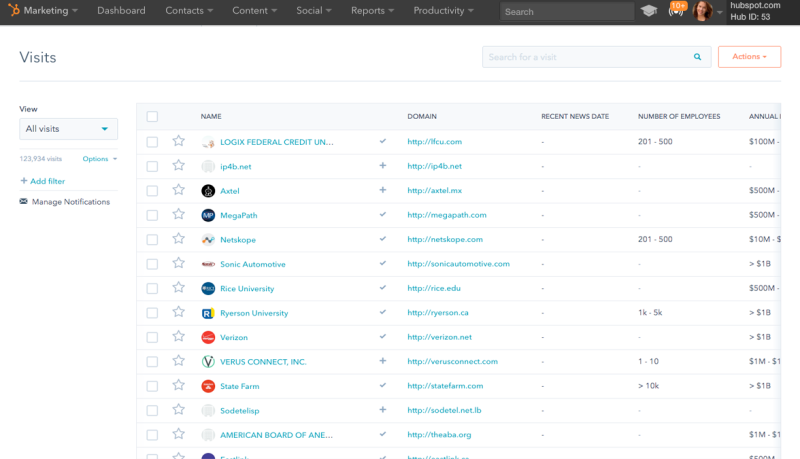The width and height of the screenshot is (800, 459).
Task: Check the Netskope row checkbox
Action: pyautogui.click(x=152, y=240)
